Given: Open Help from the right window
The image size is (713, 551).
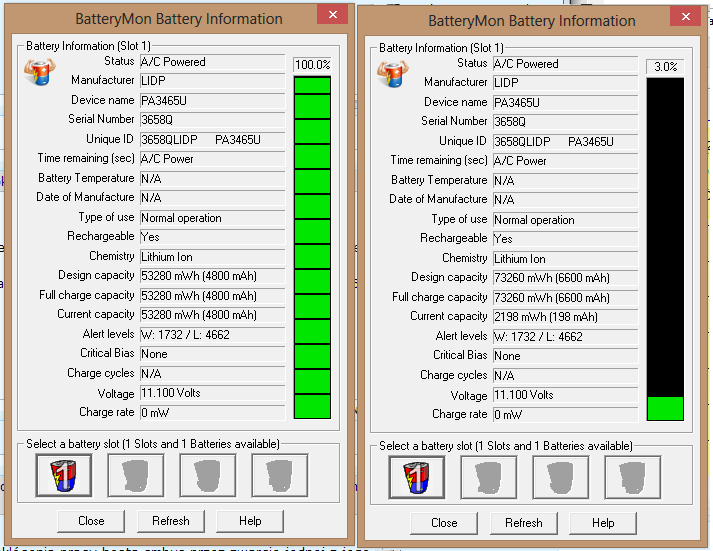Looking at the screenshot, I should click(603, 523).
